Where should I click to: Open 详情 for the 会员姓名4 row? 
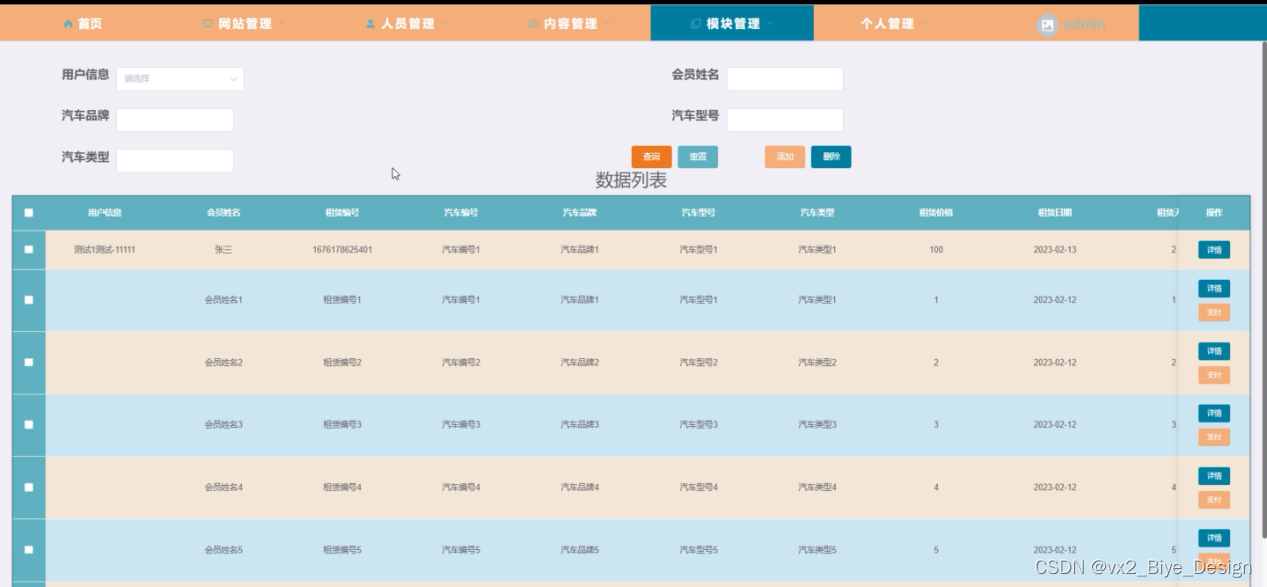1214,476
